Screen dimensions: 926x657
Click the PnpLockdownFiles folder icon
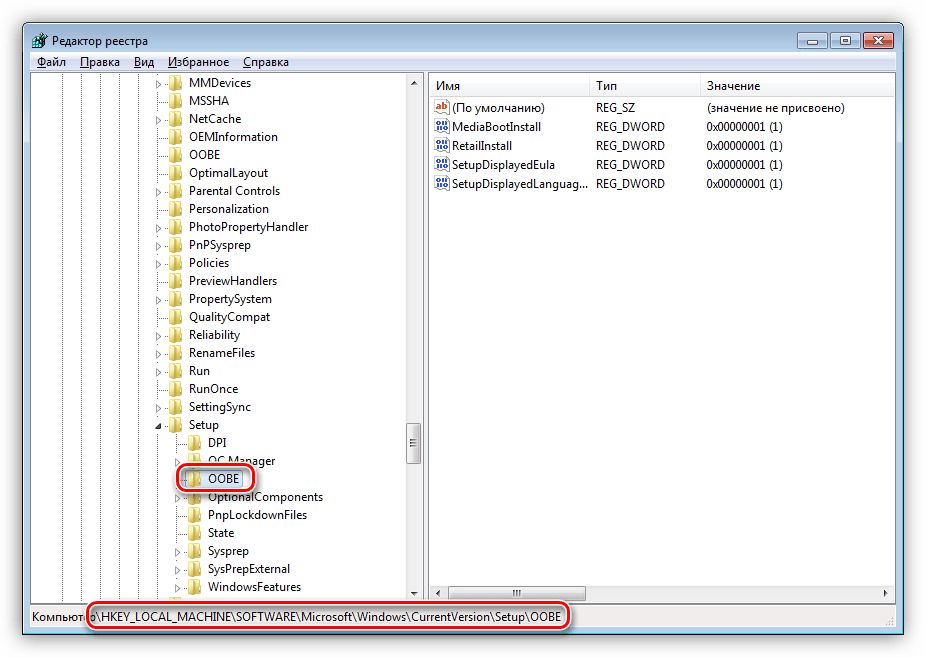coord(194,515)
